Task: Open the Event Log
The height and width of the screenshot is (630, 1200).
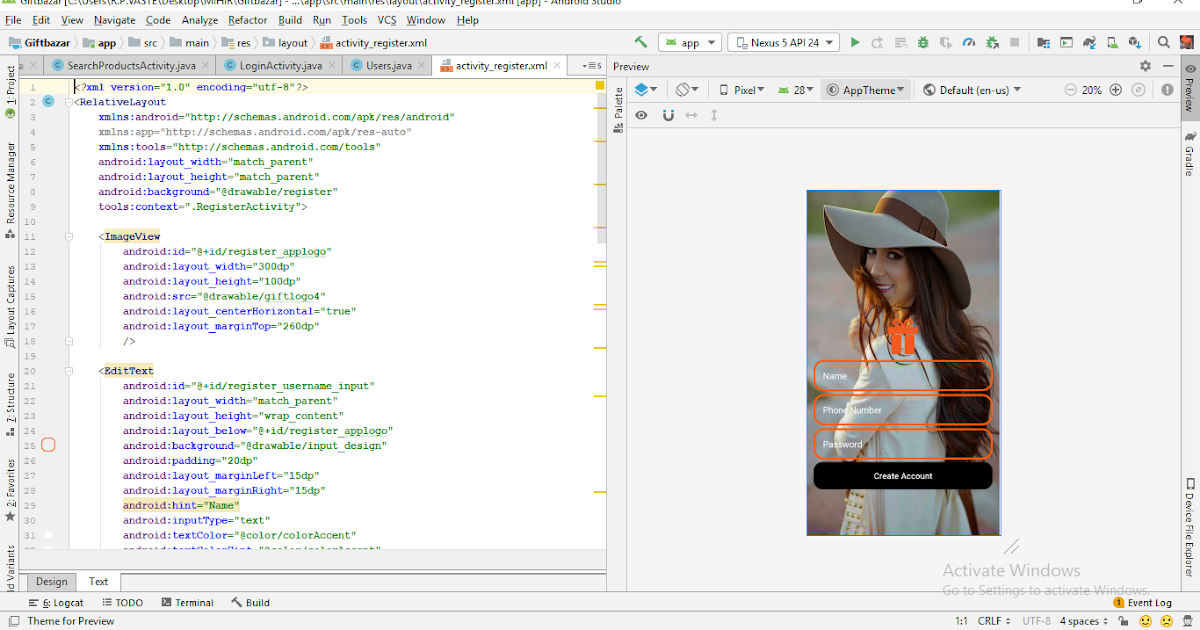Action: 1148,602
